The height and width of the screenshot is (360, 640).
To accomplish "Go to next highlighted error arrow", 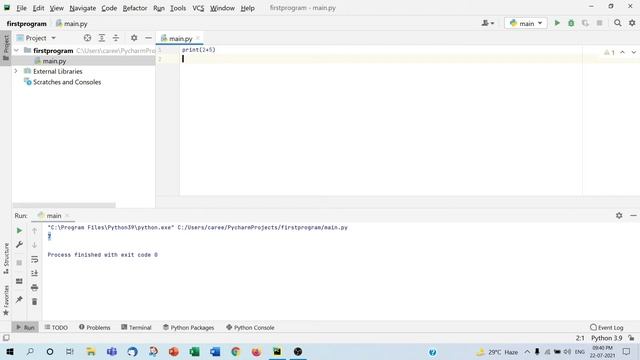I will click(633, 52).
